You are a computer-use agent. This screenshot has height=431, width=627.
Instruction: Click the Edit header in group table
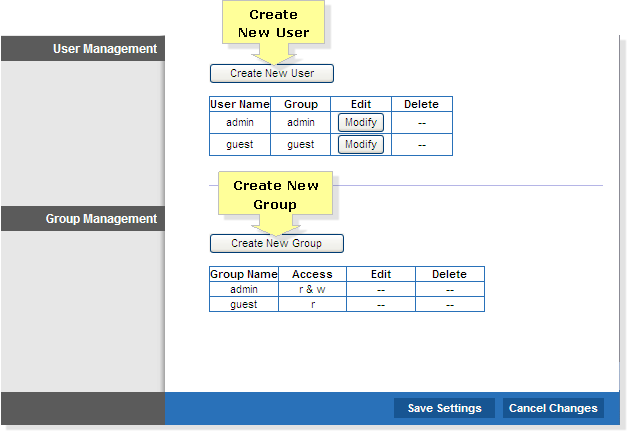coord(381,274)
